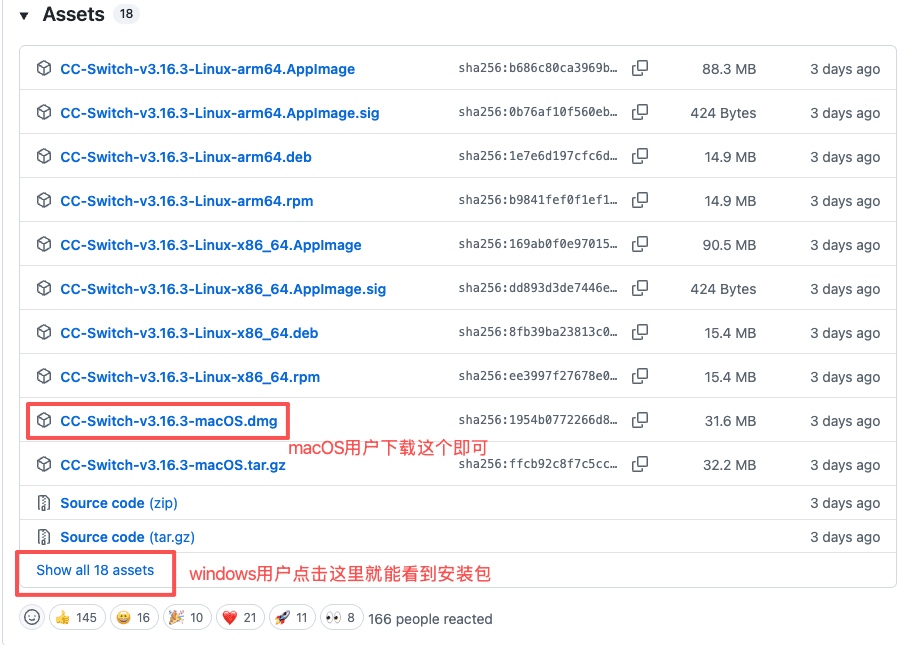Download CC-Switch-v3.16.3-Linux-x86_64.deb
The height and width of the screenshot is (645, 911).
click(189, 334)
